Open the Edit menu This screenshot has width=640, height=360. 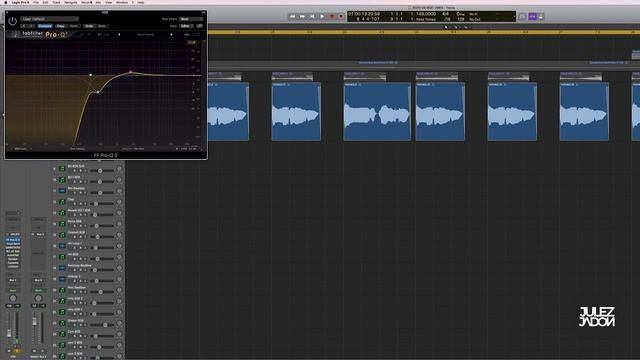pos(45,2)
